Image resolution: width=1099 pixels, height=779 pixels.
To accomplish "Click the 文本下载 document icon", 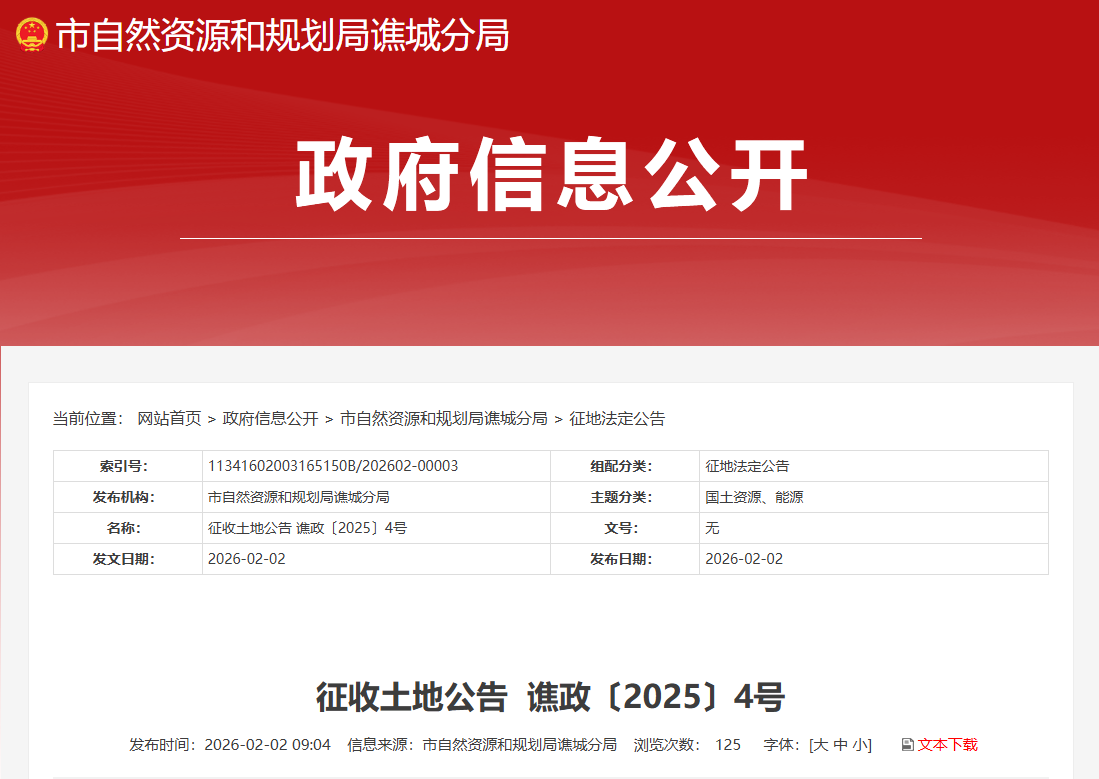I will coord(908,745).
